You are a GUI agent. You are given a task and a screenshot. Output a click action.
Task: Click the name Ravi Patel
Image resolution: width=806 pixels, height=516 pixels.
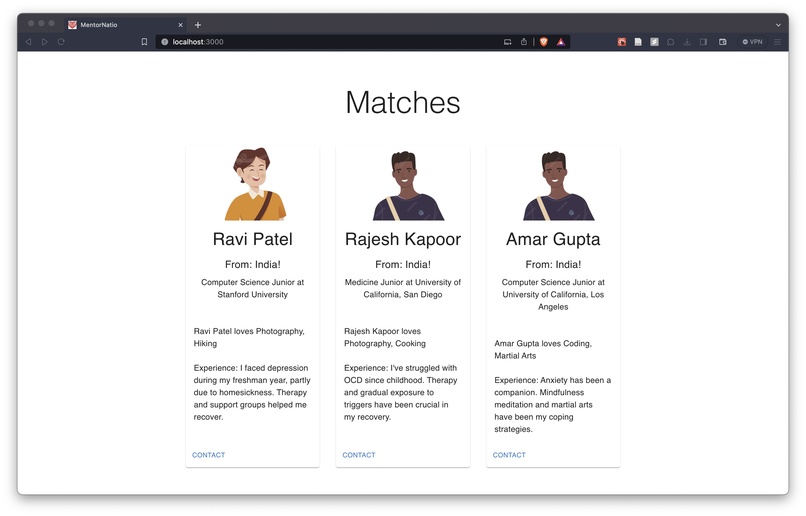click(x=252, y=239)
